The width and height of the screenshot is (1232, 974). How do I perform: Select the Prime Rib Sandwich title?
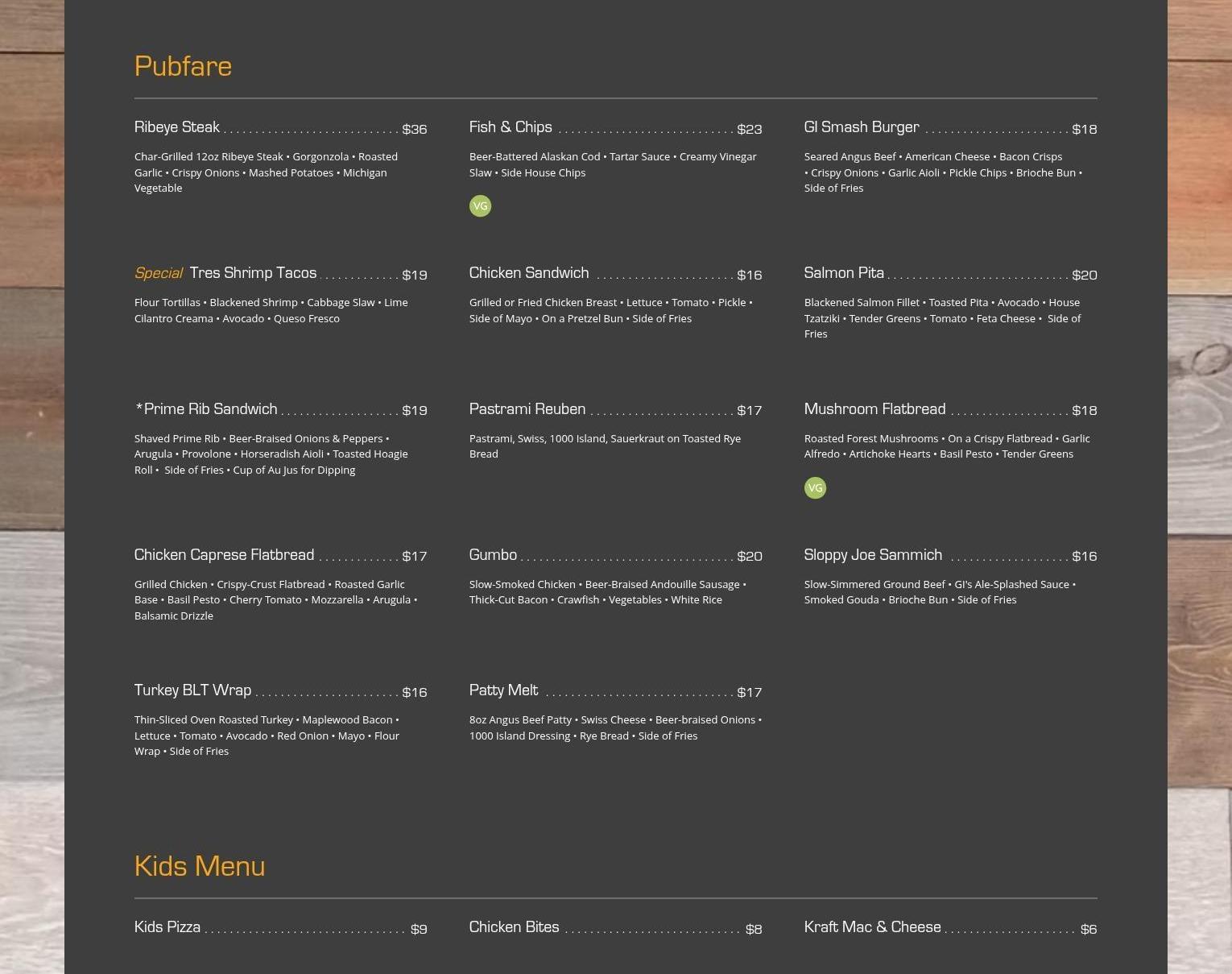(x=206, y=409)
